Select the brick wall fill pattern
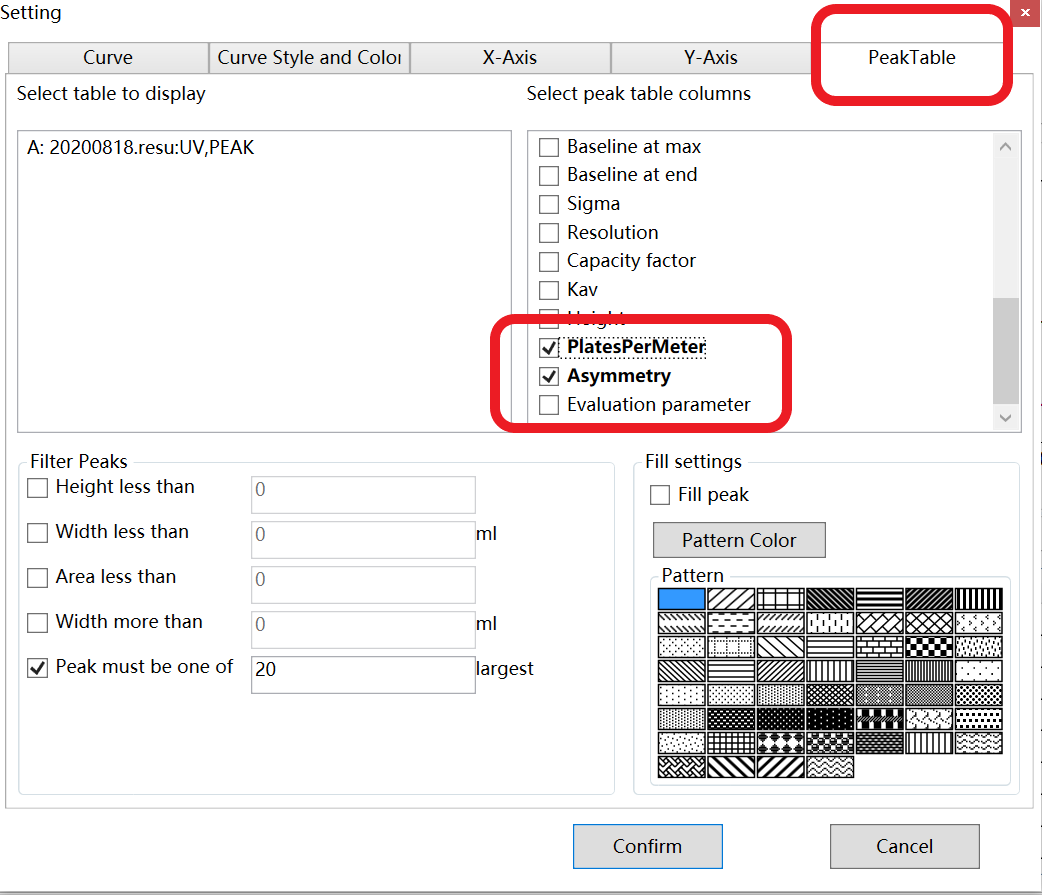 pos(880,647)
